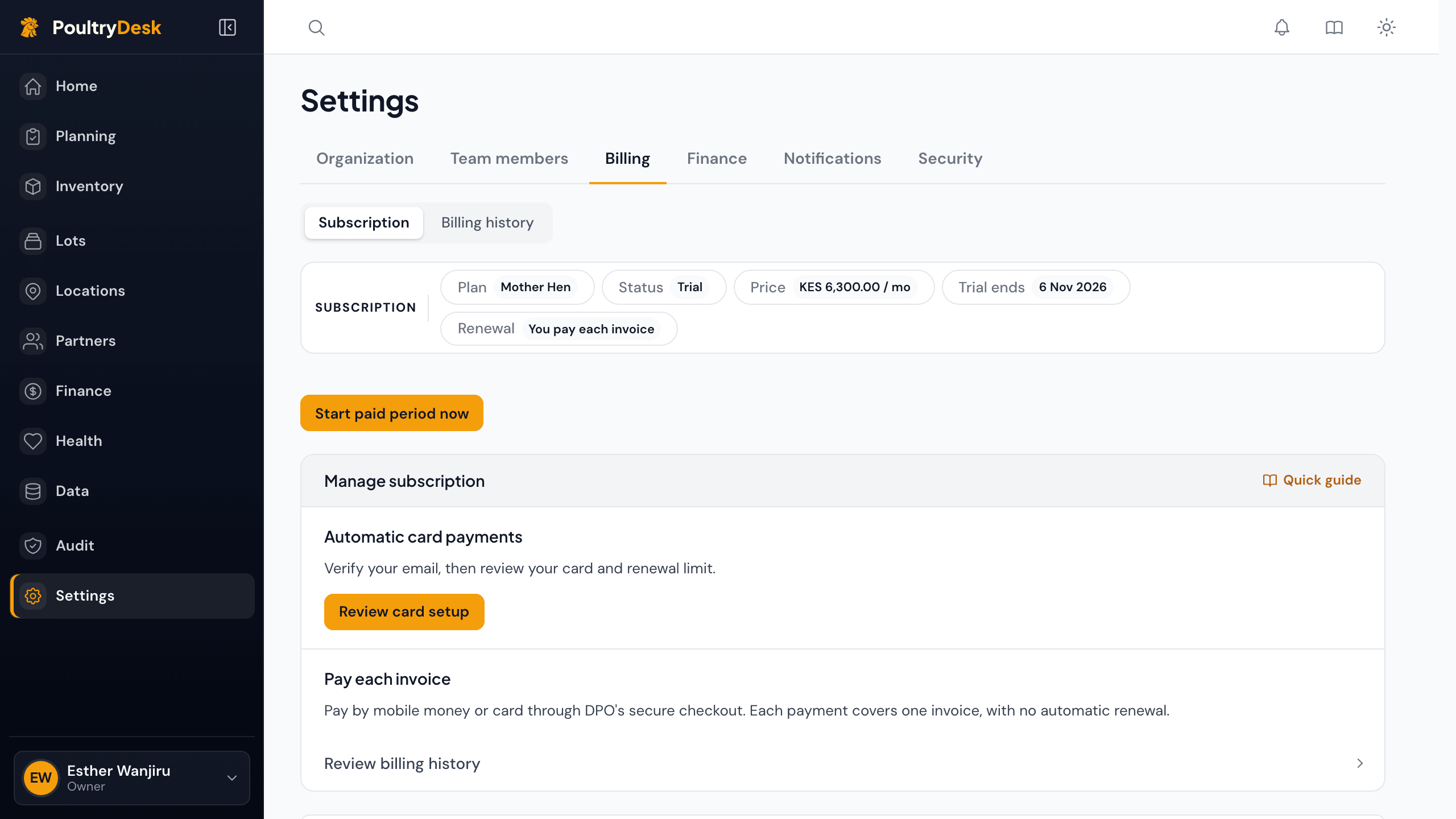Click the PoultryDesk rooster logo
This screenshot has height=819, width=1456.
click(x=30, y=27)
